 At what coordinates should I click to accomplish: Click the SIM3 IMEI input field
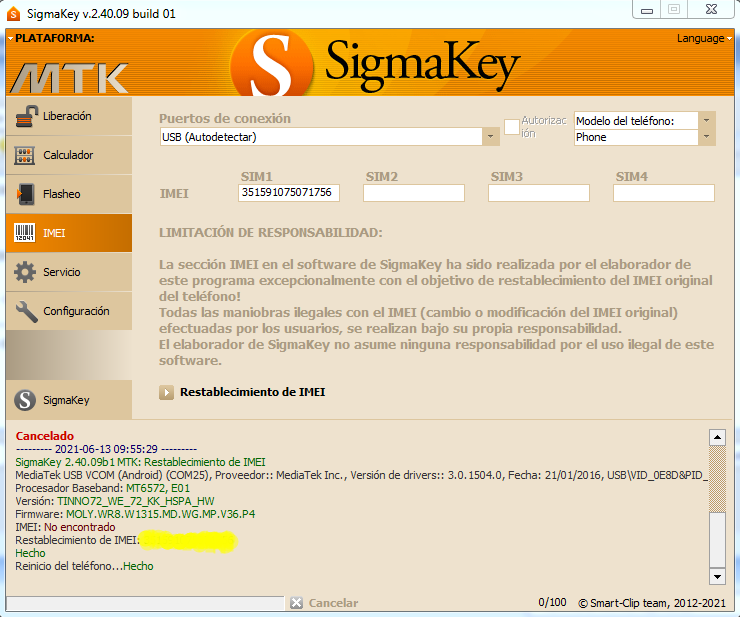[x=539, y=193]
